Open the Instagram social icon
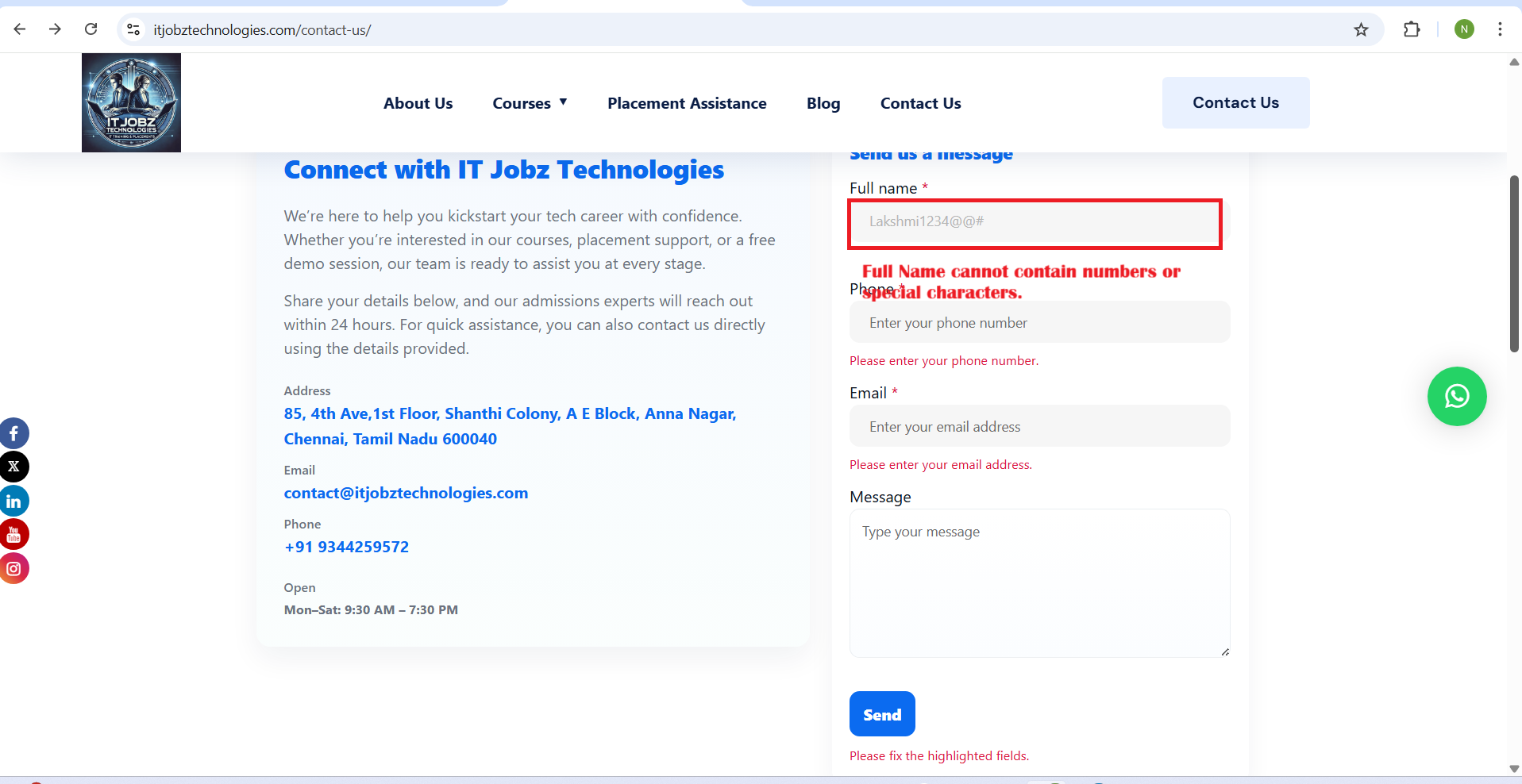This screenshot has width=1522, height=784. click(x=14, y=568)
